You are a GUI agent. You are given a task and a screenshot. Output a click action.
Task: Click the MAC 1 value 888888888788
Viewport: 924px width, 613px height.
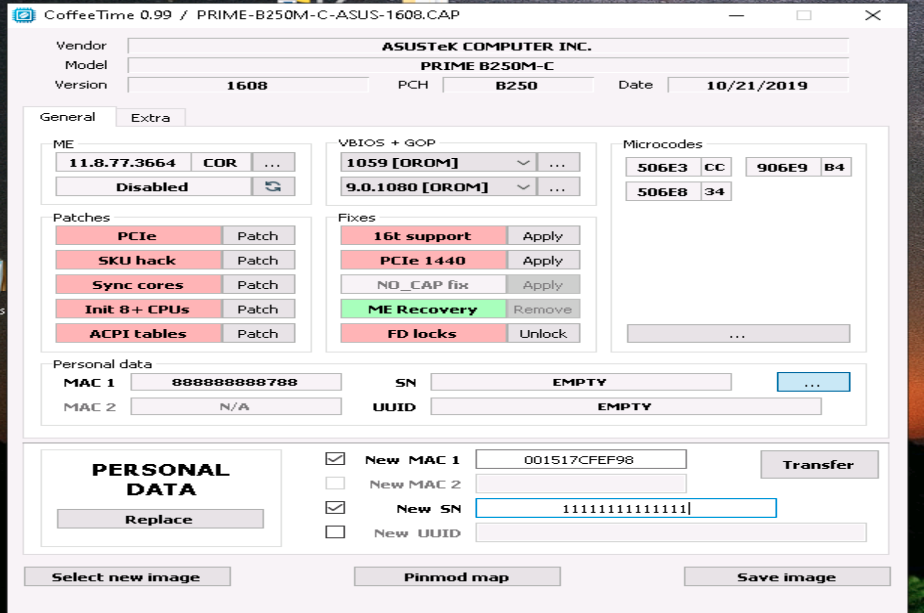coord(236,382)
